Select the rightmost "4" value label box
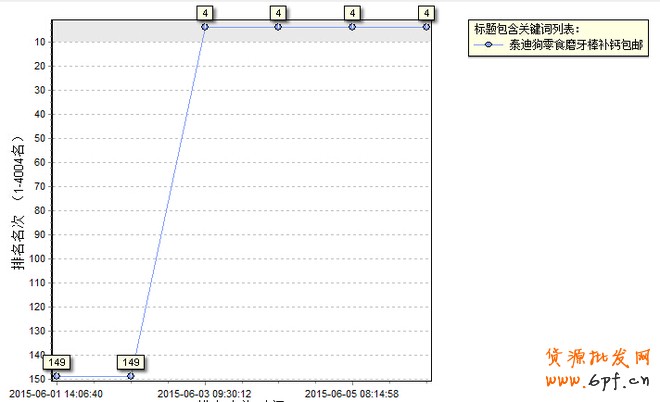The width and height of the screenshot is (660, 402). (427, 12)
